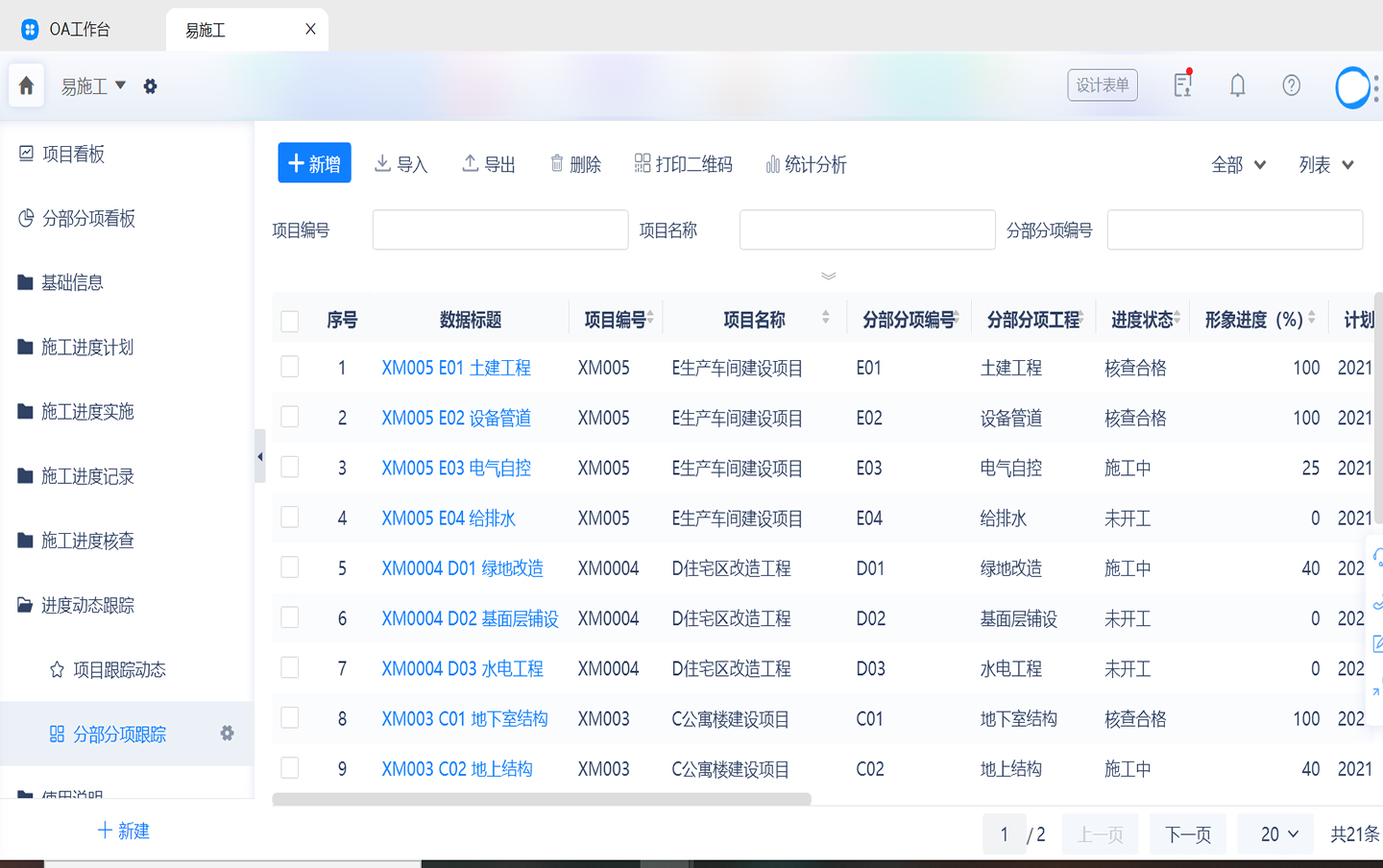Collapse the sidebar with the arrow handle
1383x868 pixels.
pyautogui.click(x=259, y=456)
